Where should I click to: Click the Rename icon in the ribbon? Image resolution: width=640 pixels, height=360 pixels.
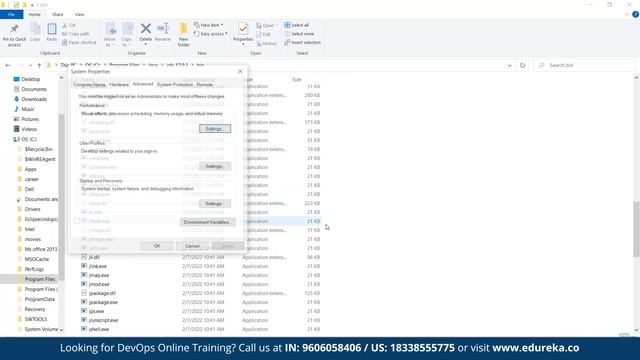(x=163, y=29)
